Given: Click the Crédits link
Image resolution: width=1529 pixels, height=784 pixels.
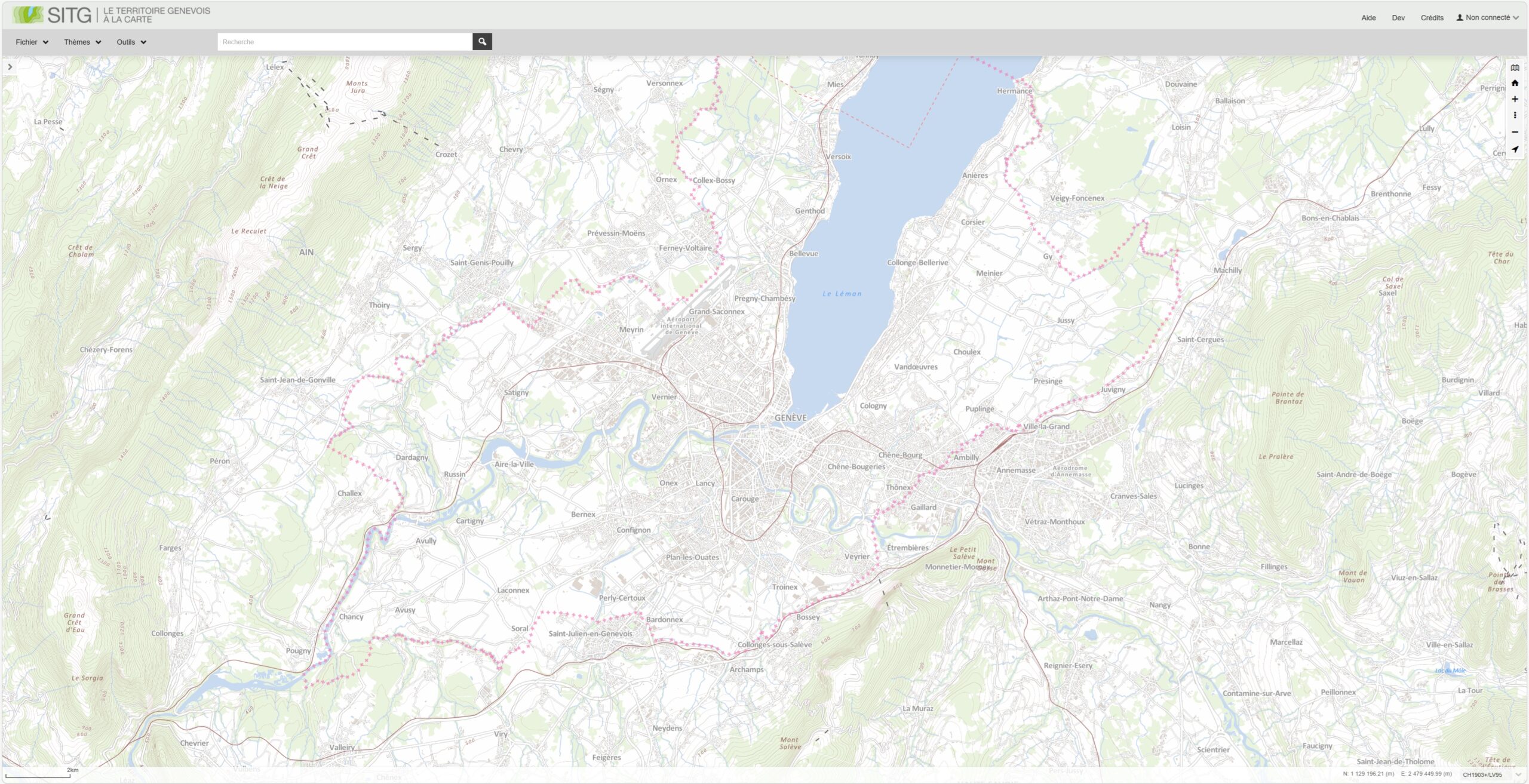Looking at the screenshot, I should [x=1432, y=18].
